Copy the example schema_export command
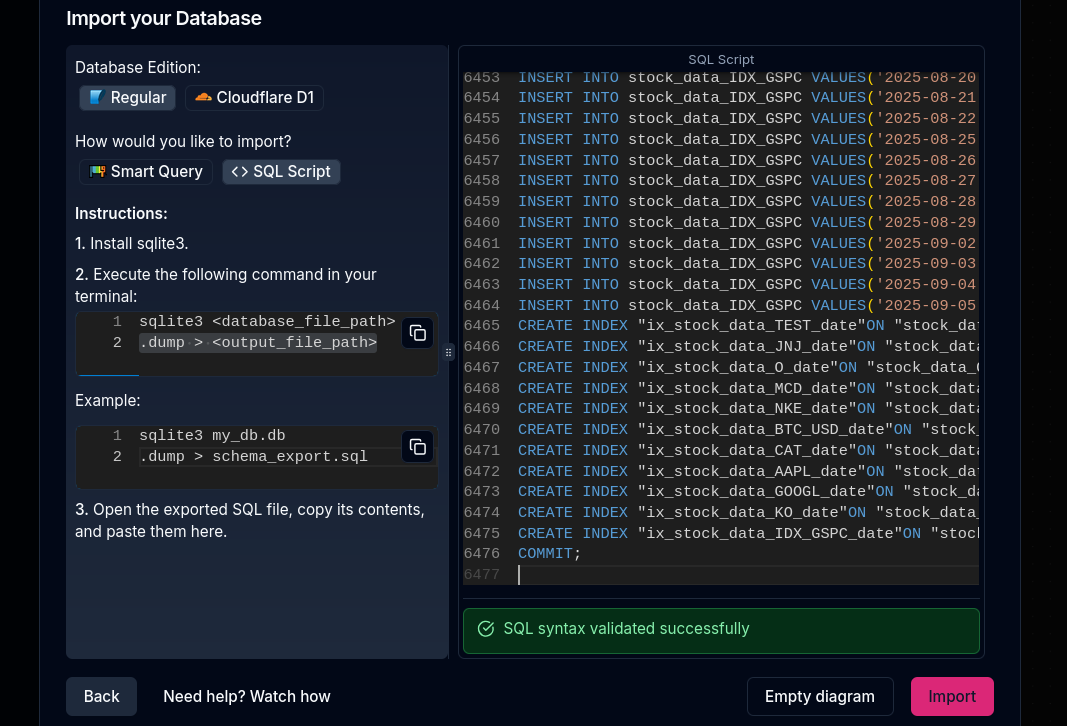The image size is (1067, 726). [417, 446]
